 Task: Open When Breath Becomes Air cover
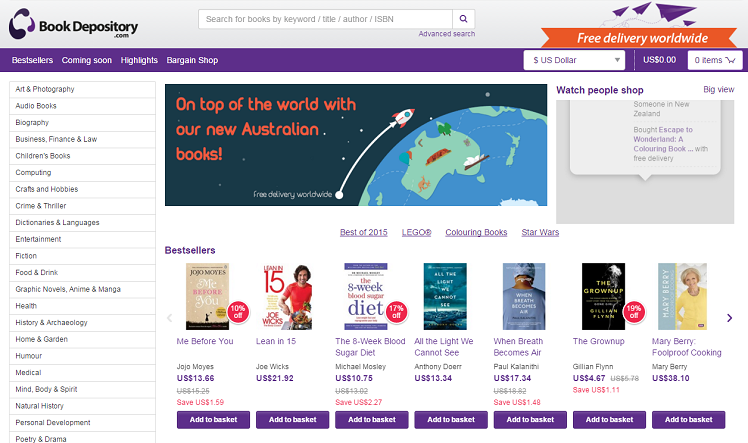tap(524, 296)
